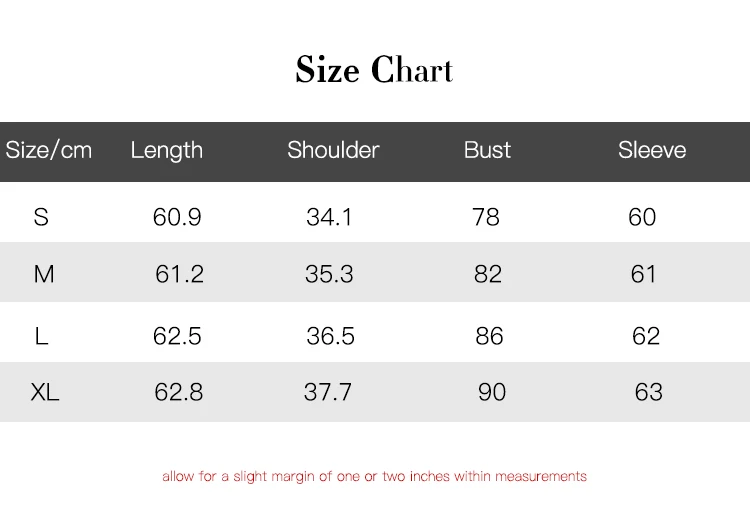Select the Size/cm column header
The height and width of the screenshot is (512, 750).
click(49, 150)
